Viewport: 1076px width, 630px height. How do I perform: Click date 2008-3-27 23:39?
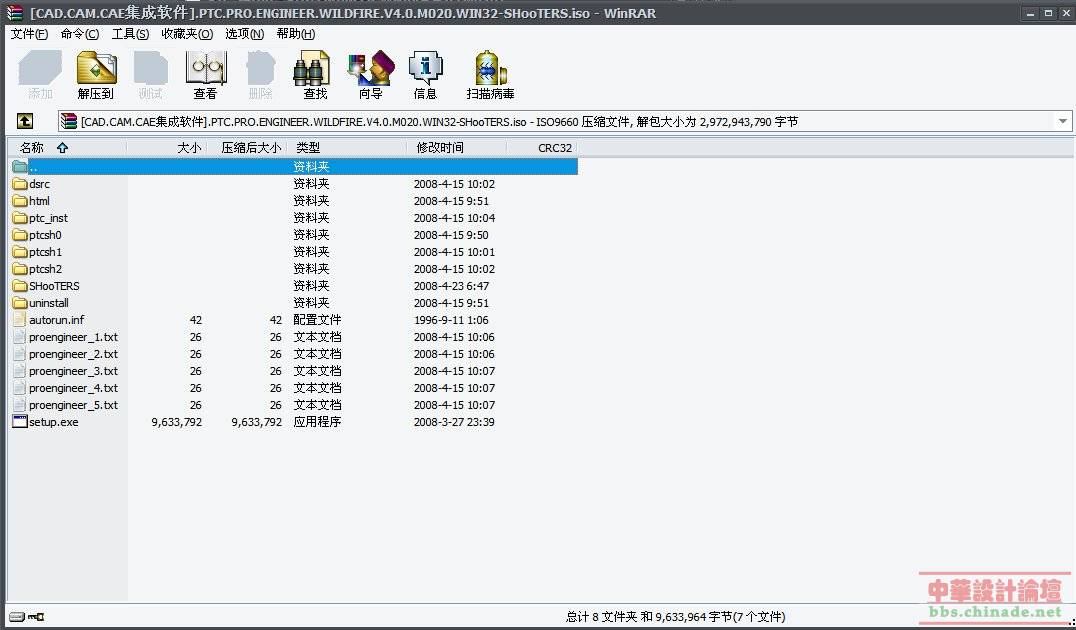(454, 422)
